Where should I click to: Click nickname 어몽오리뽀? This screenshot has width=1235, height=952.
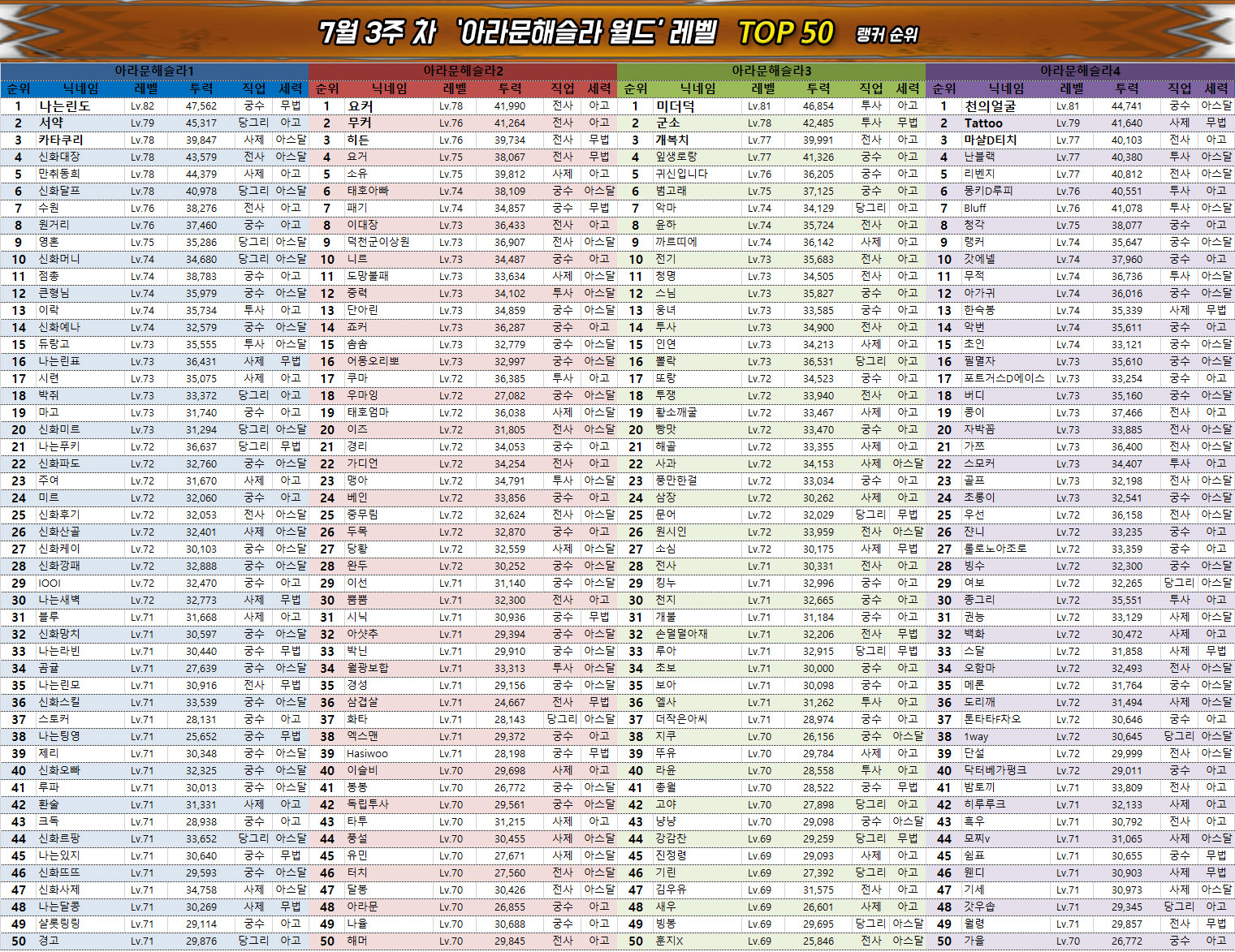click(374, 361)
